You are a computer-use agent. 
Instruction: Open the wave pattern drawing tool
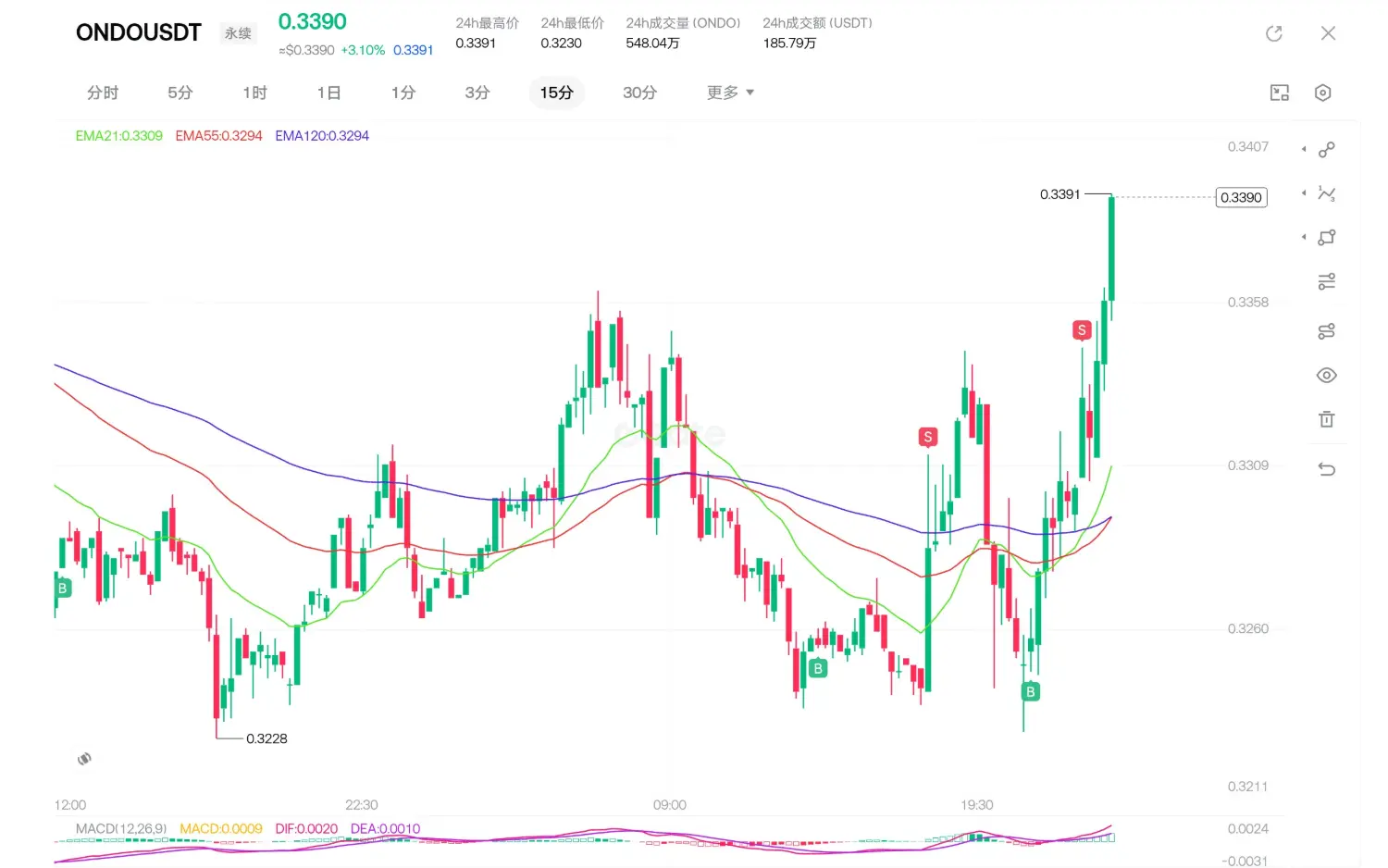1326,193
